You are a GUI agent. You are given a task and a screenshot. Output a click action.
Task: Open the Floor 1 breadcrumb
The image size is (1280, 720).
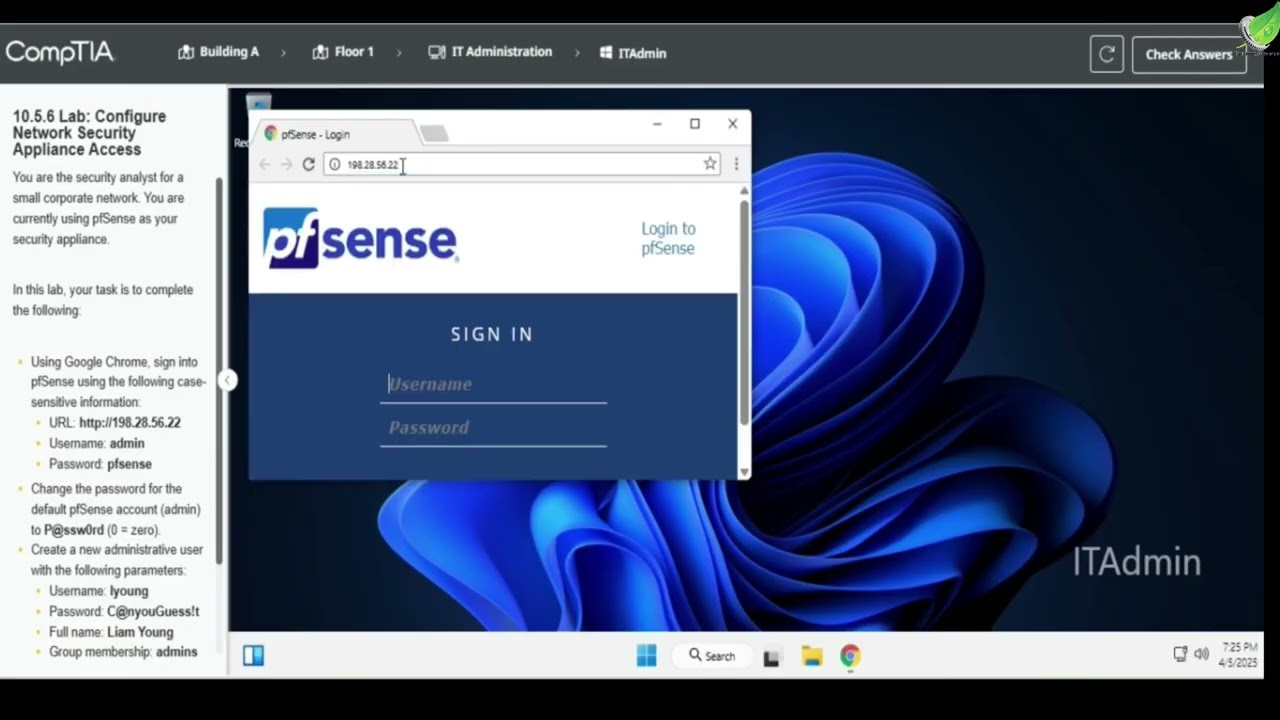click(x=343, y=52)
